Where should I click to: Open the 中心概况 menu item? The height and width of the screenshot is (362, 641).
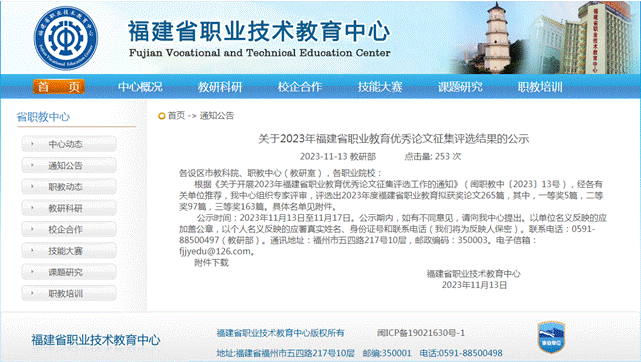tap(140, 87)
